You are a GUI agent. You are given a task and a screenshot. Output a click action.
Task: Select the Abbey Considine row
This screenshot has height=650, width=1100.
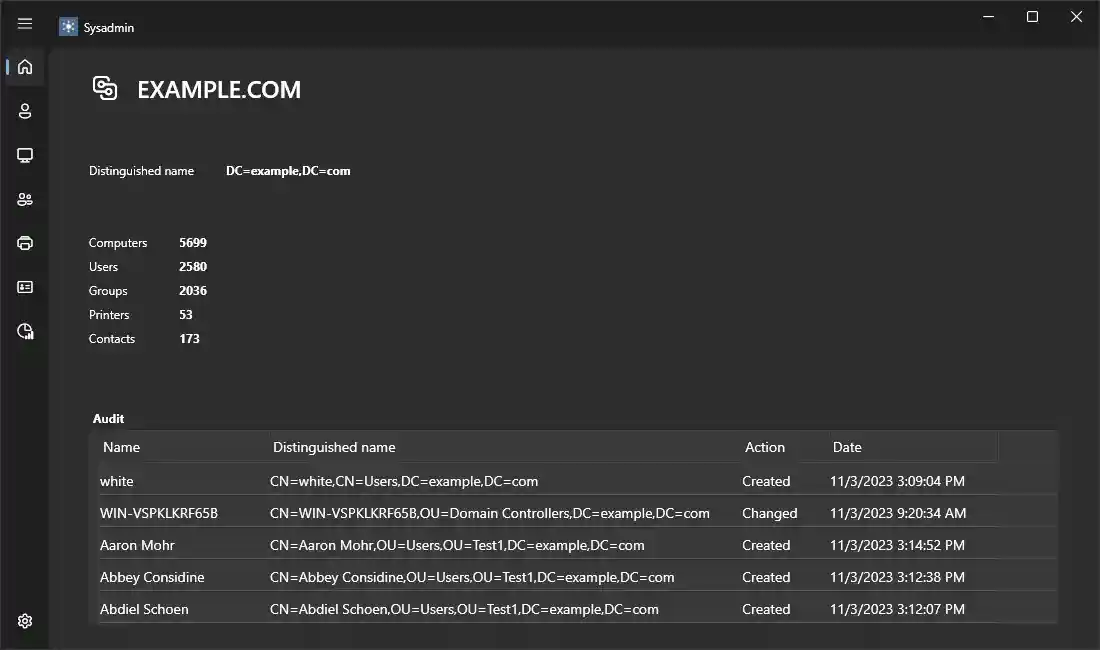point(400,577)
